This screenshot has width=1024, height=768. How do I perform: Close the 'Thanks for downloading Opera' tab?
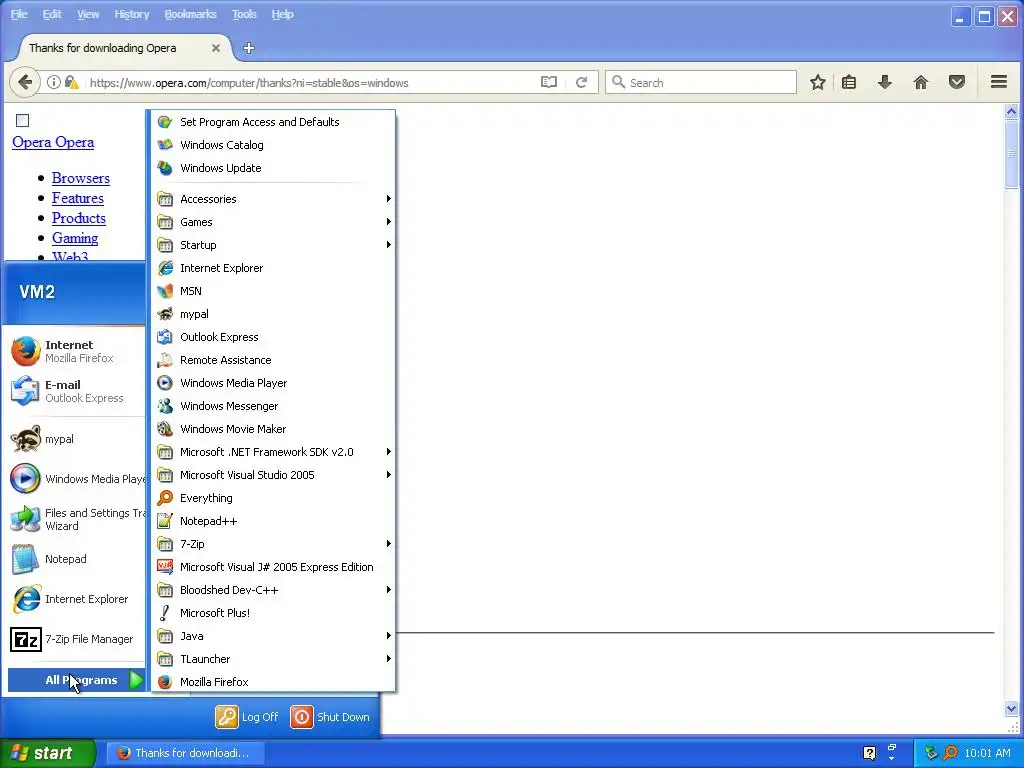click(216, 48)
